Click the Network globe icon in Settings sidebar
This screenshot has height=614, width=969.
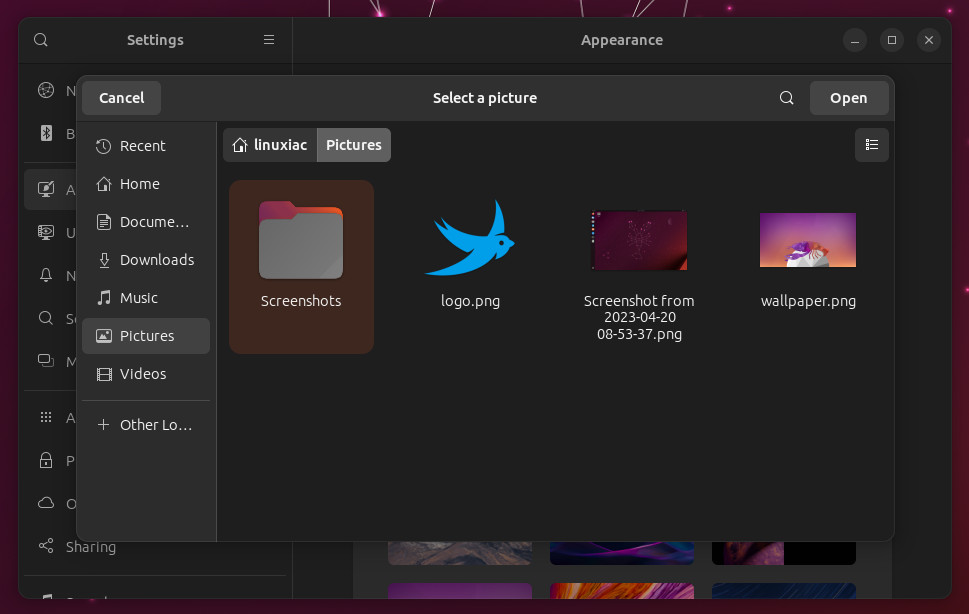(x=46, y=90)
